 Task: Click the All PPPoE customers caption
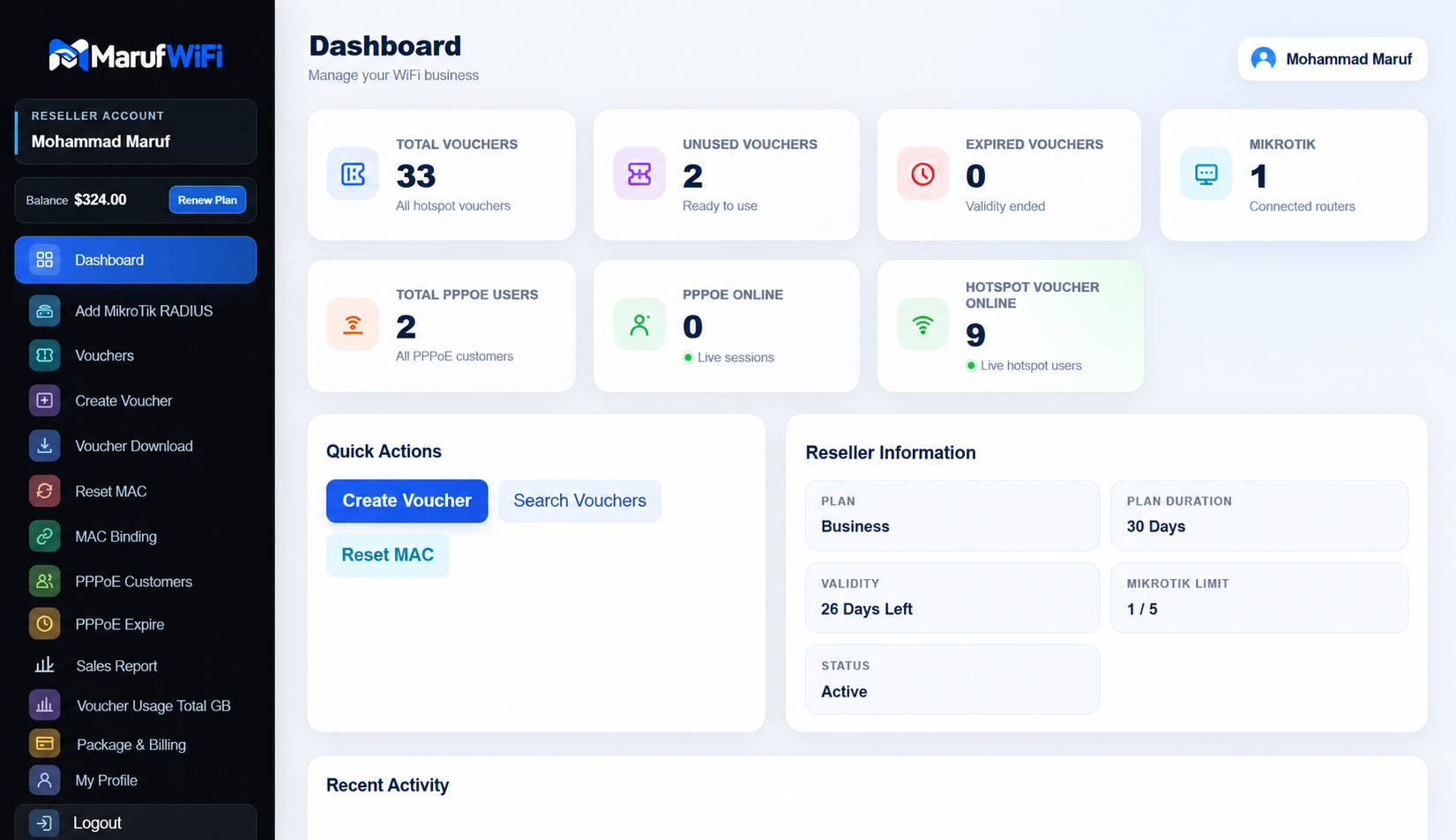coord(454,356)
